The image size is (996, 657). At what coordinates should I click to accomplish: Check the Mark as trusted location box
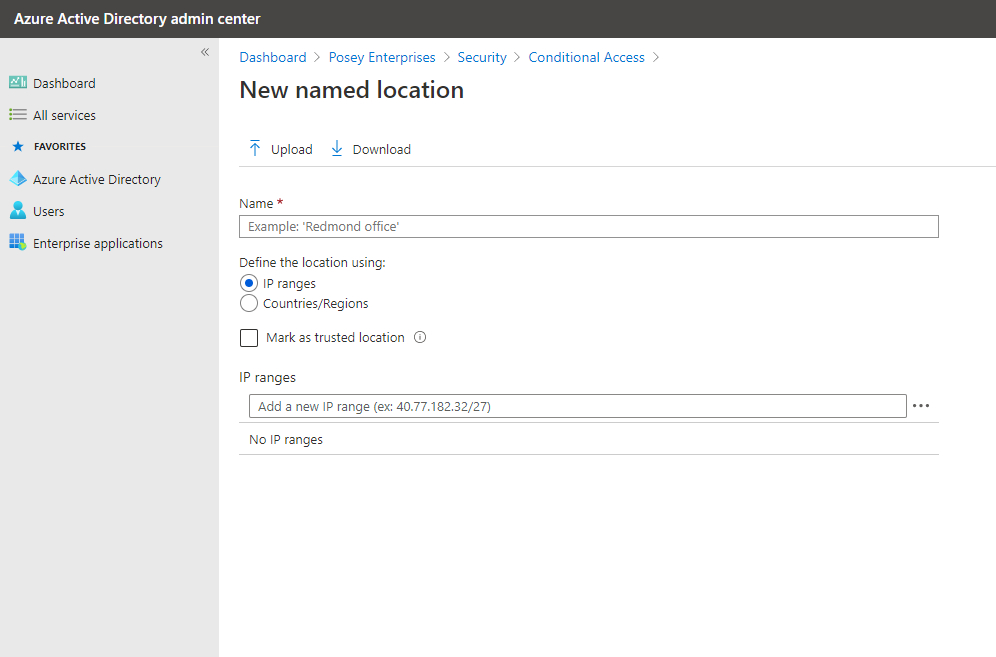click(249, 337)
